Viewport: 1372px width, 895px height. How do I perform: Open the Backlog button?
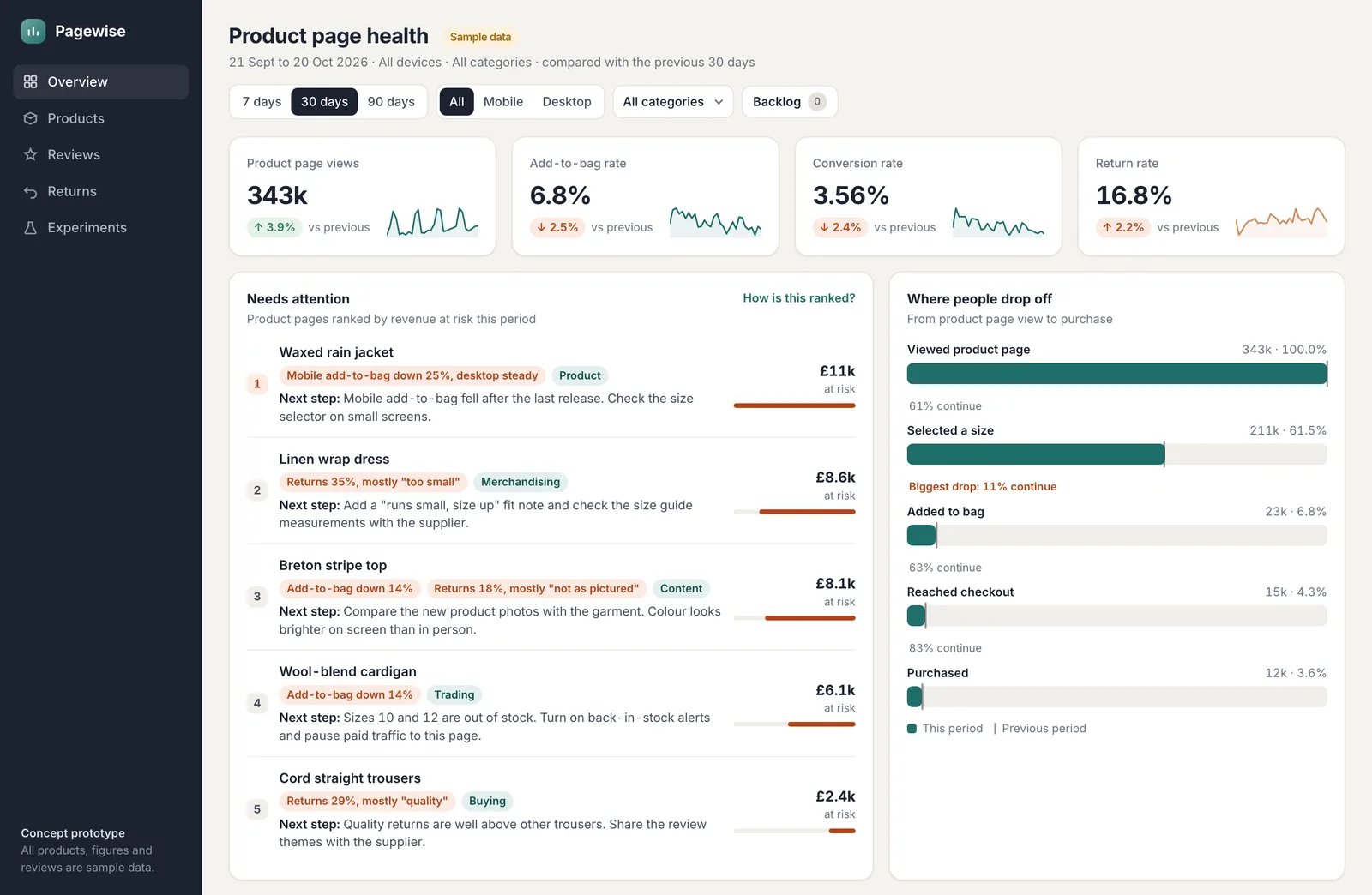[790, 102]
